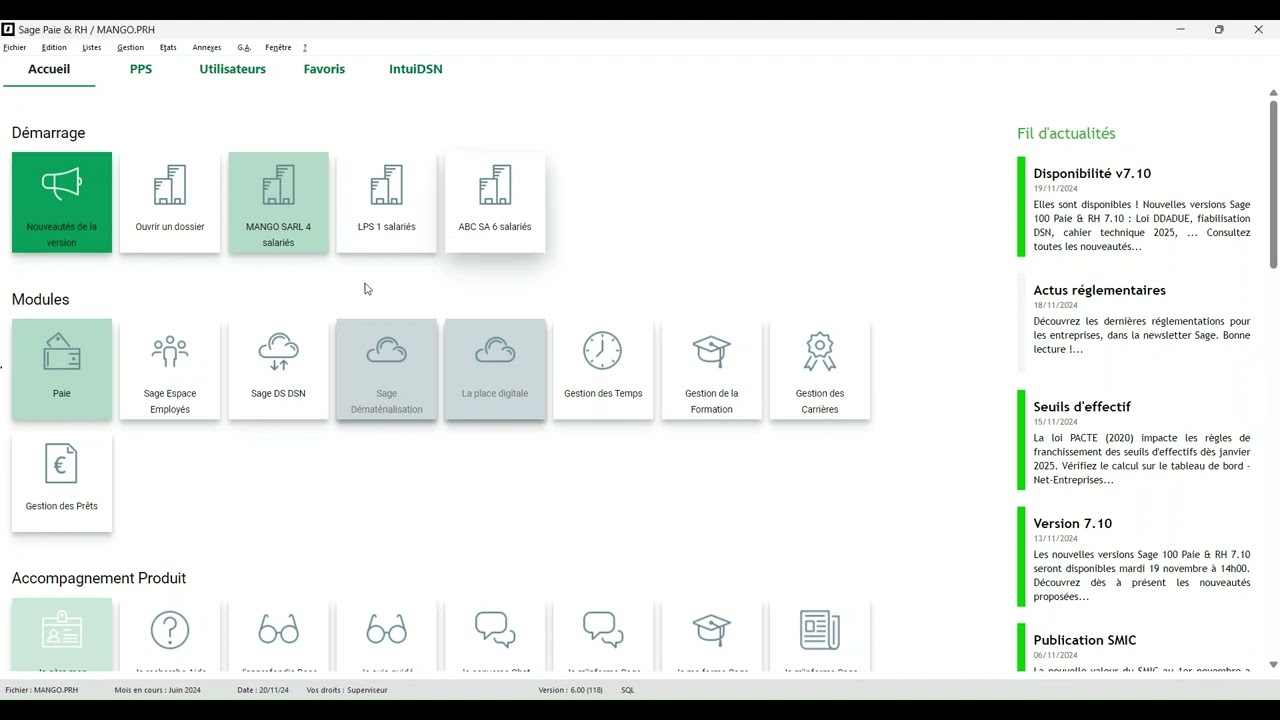Open the G.A. menu
The height and width of the screenshot is (720, 1280).
[244, 47]
